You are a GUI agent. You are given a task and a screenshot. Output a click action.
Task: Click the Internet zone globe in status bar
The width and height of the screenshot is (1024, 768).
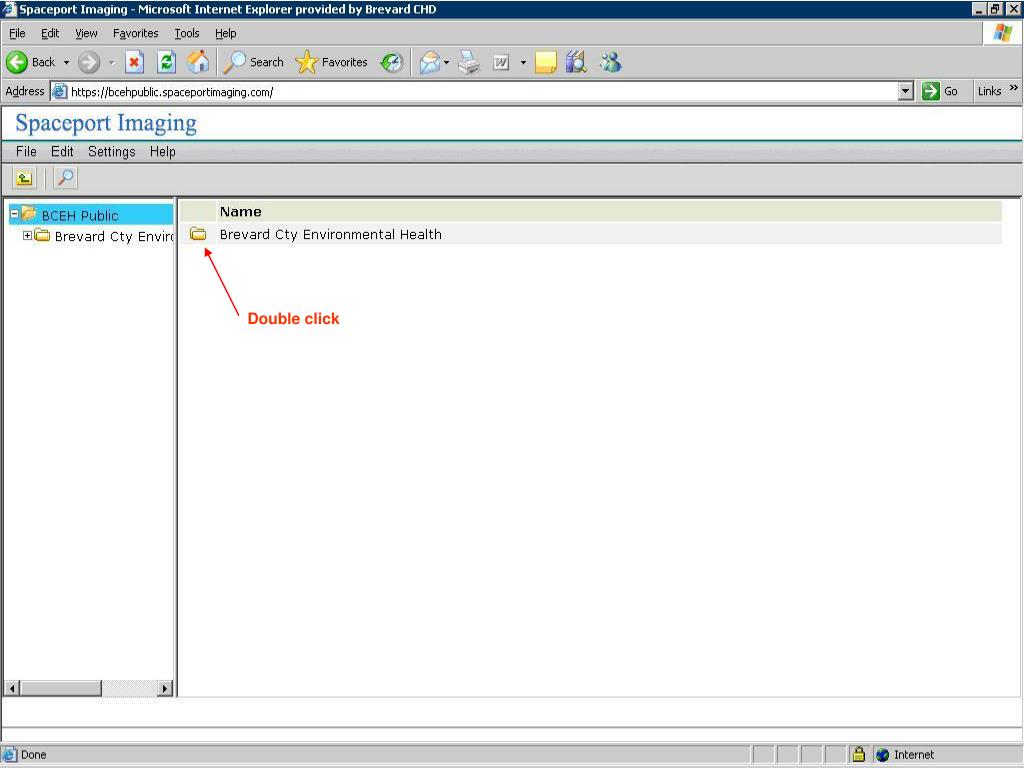pos(882,755)
